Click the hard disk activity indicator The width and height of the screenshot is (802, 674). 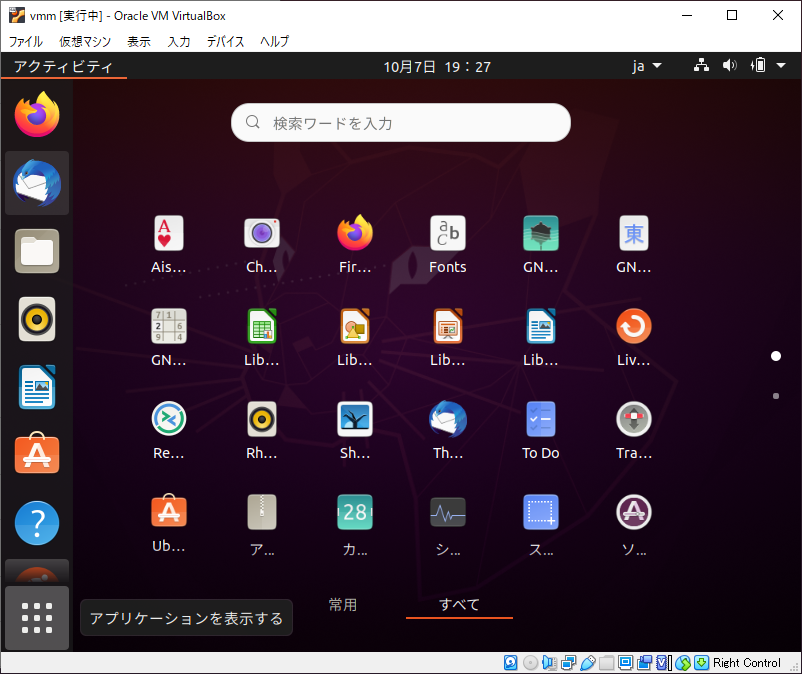510,663
